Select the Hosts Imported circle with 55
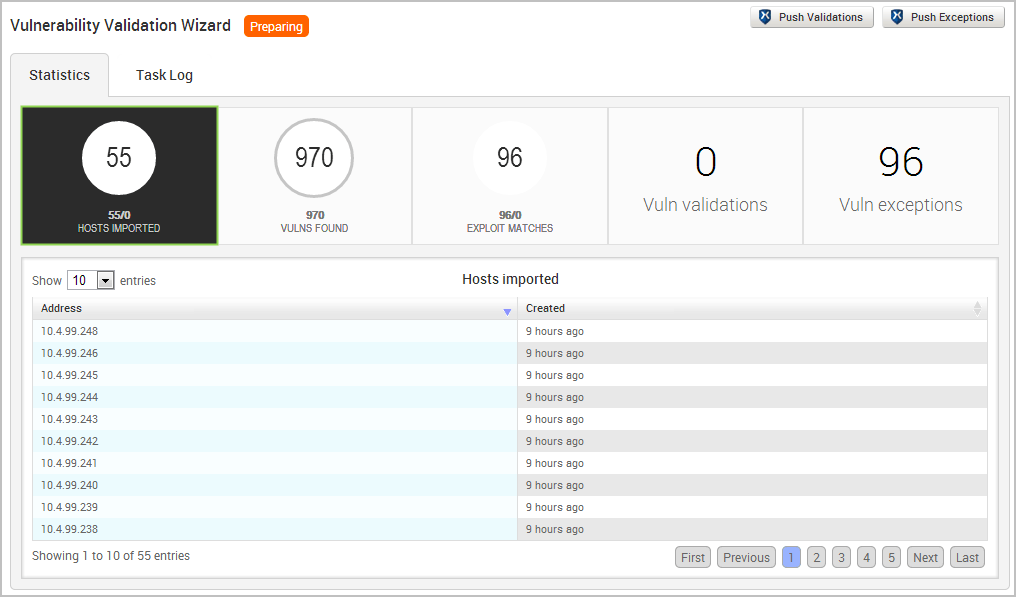The image size is (1016, 597). click(x=119, y=158)
